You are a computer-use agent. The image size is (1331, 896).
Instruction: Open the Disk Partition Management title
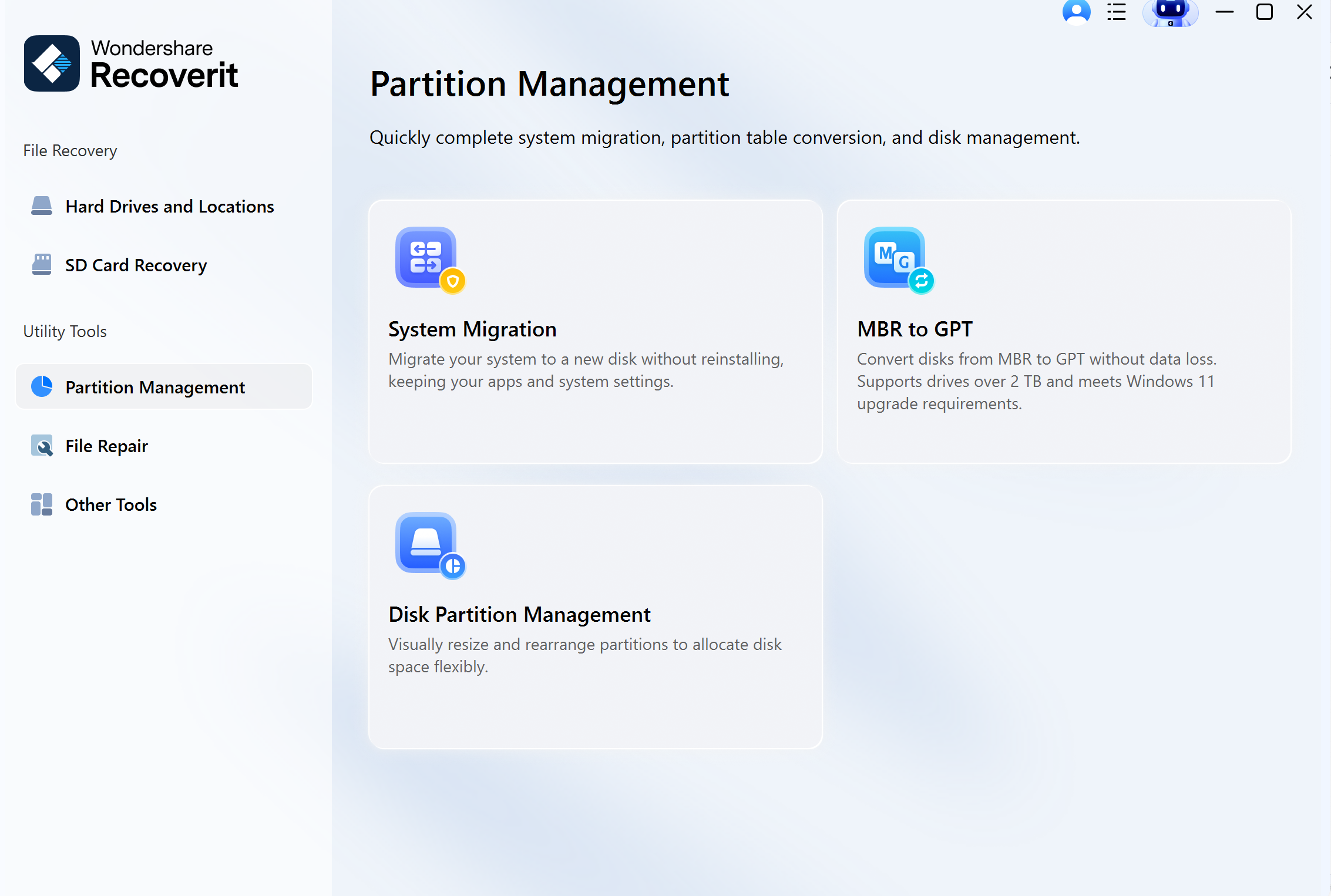(519, 615)
